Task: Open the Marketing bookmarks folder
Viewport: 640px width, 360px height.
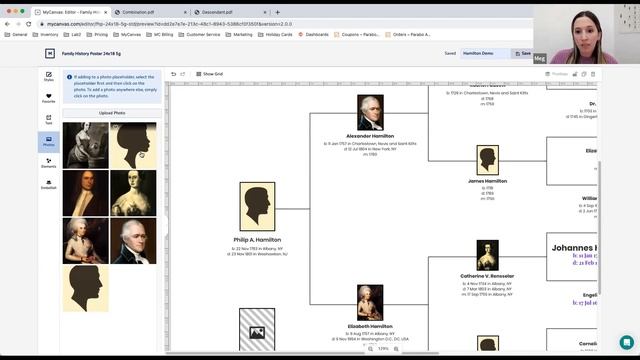Action: (x=239, y=35)
